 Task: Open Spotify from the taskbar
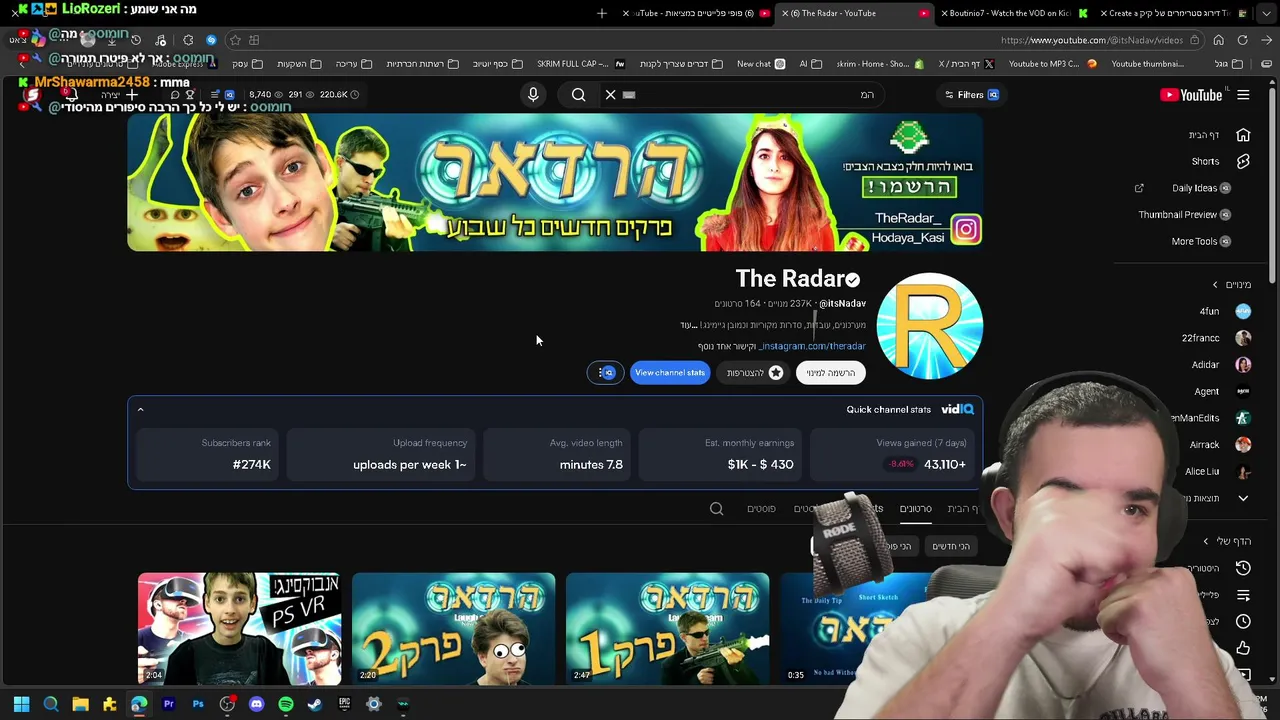click(x=286, y=704)
